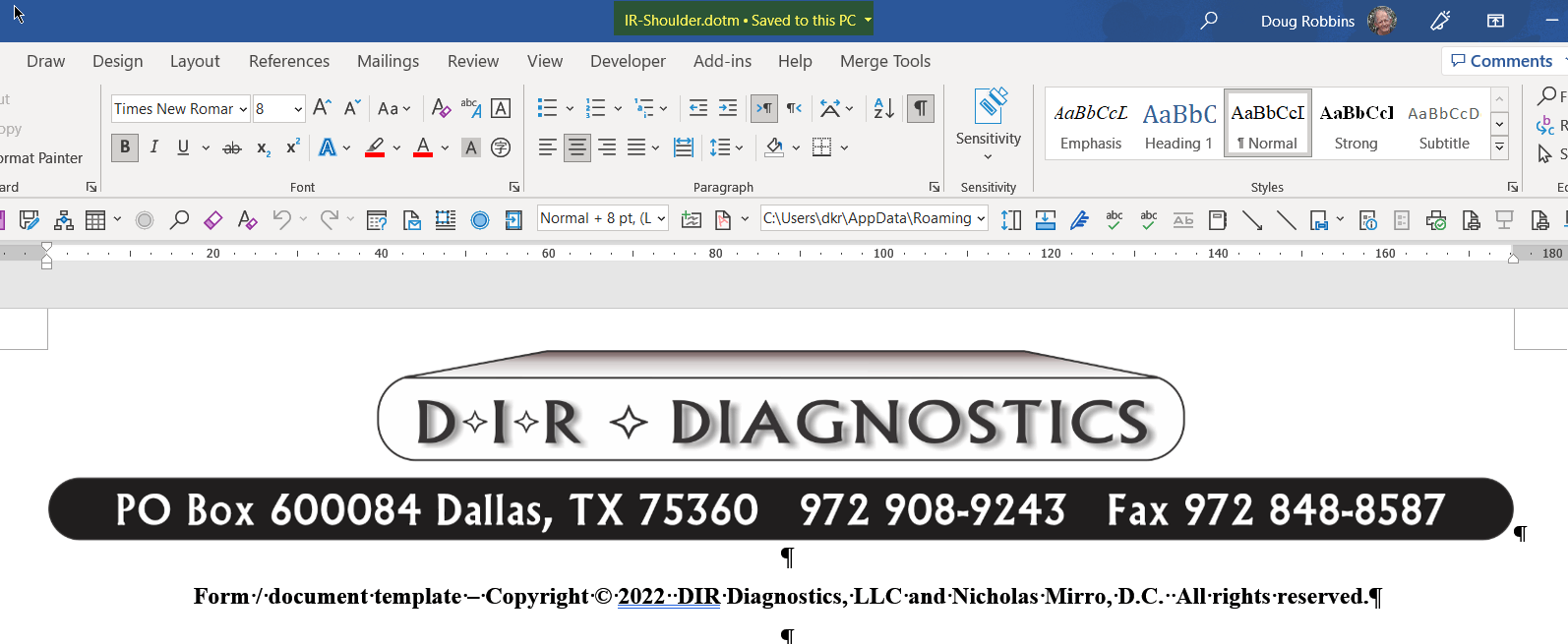Align text right
This screenshot has height=644, width=1568.
pos(607,147)
